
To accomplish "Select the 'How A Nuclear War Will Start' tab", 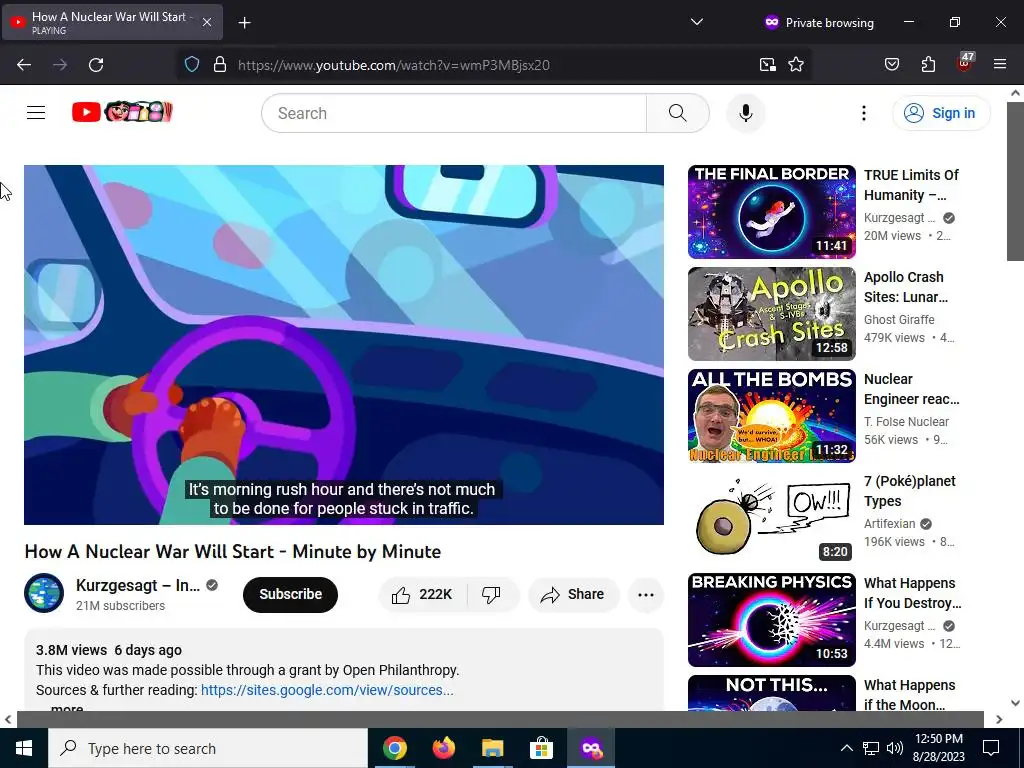I will [x=112, y=22].
